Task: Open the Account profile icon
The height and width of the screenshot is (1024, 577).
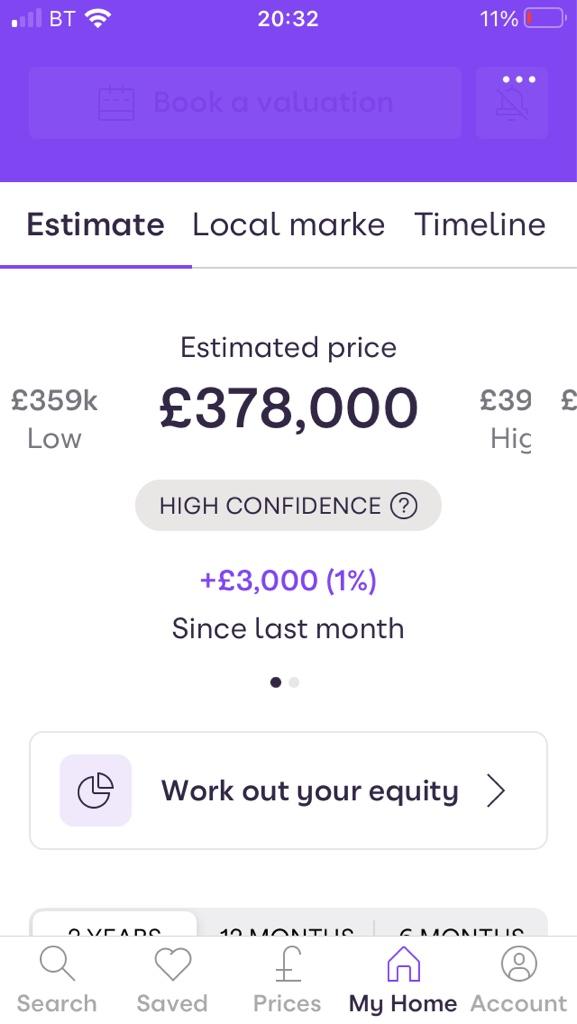Action: coord(519,963)
